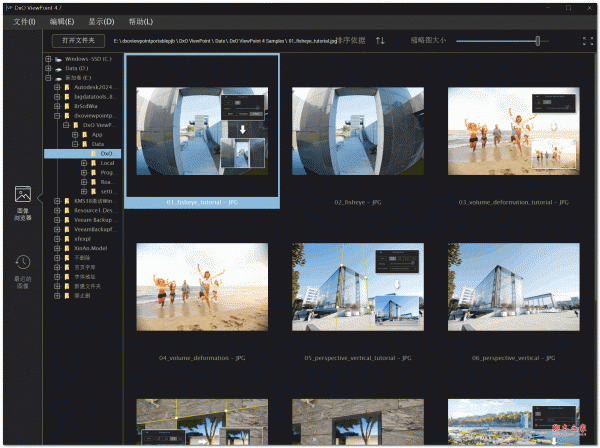Screen dimensions: 600x448
Task: Open the 编辑(E) menu
Action: click(x=62, y=22)
